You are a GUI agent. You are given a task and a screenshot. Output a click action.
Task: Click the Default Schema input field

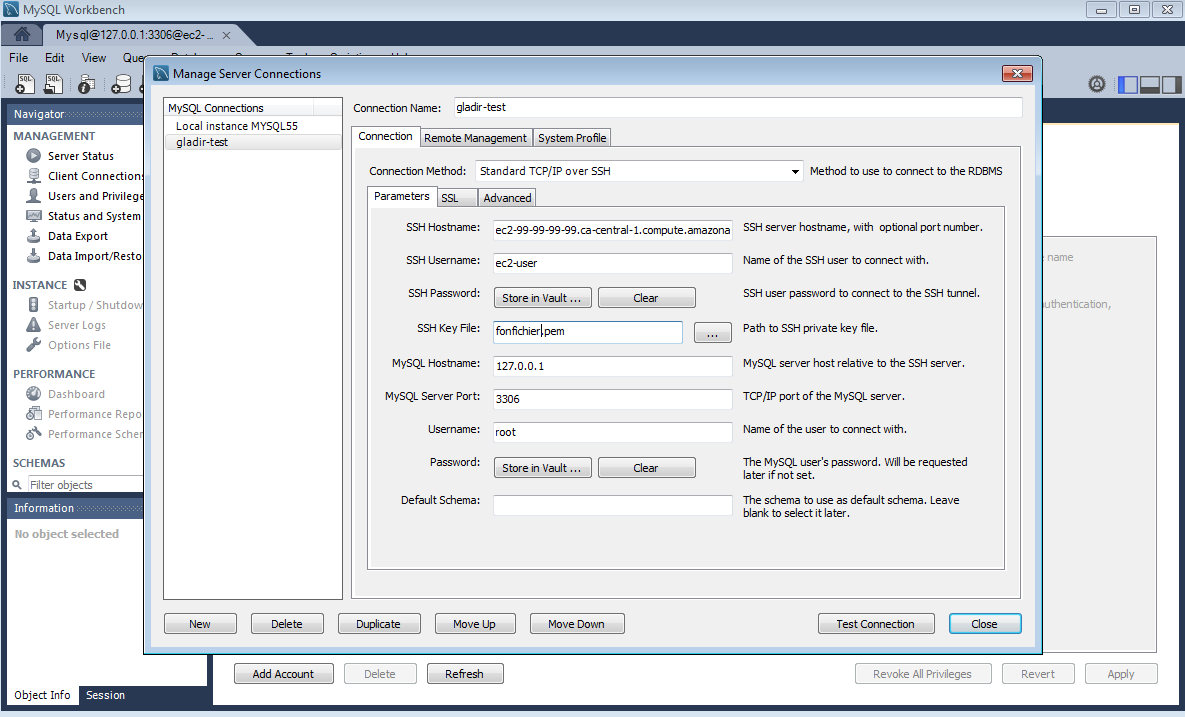click(x=613, y=506)
